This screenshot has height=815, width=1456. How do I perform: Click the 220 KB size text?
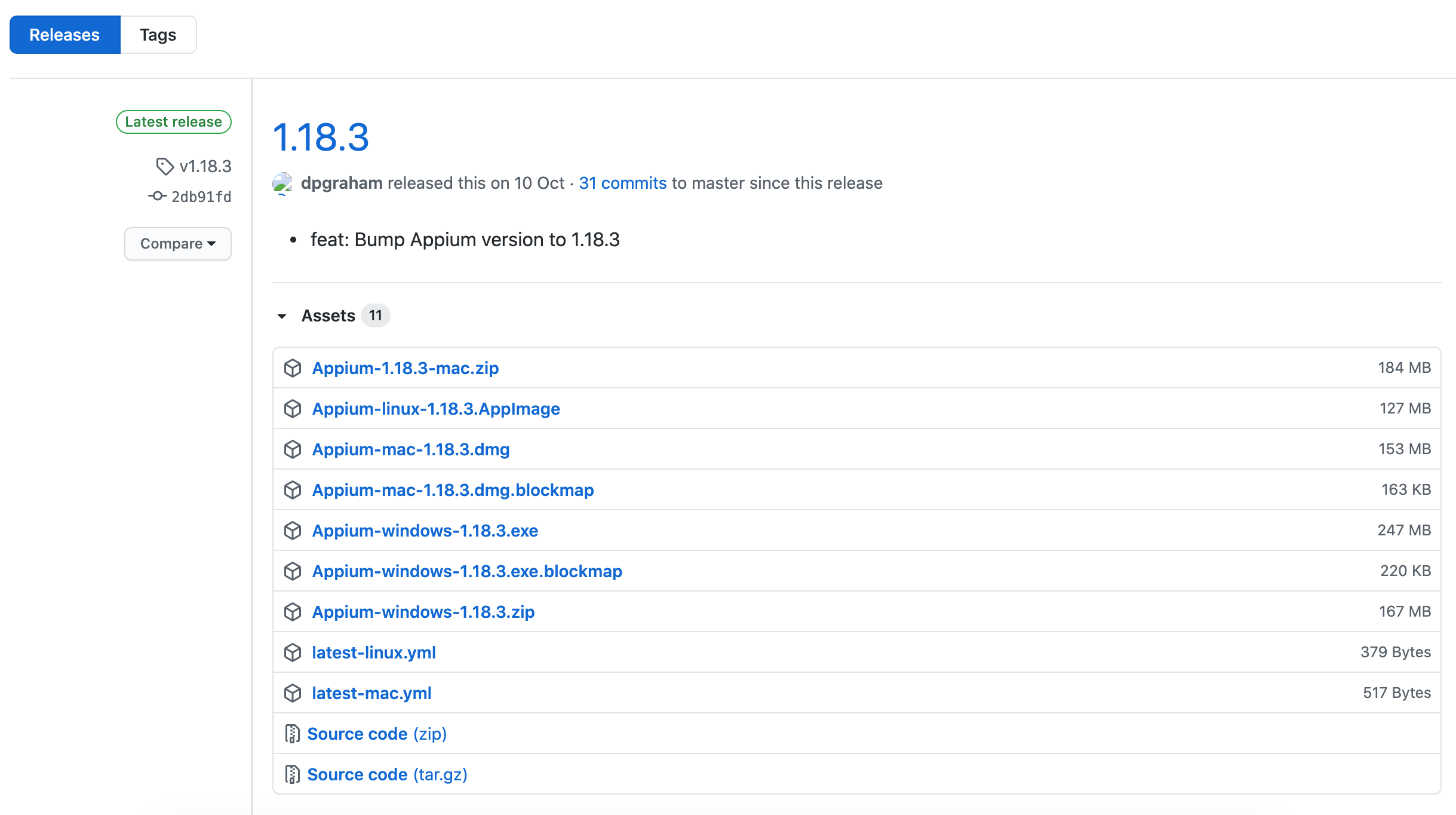[x=1405, y=571]
